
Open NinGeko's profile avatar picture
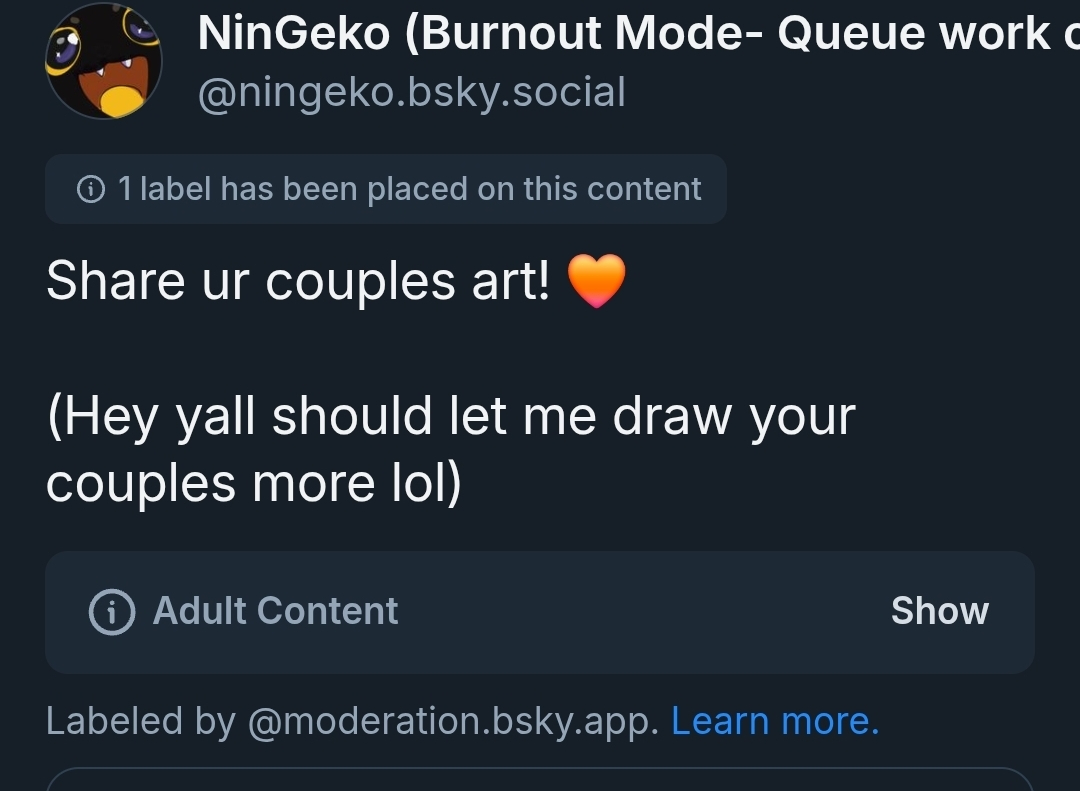(x=104, y=62)
